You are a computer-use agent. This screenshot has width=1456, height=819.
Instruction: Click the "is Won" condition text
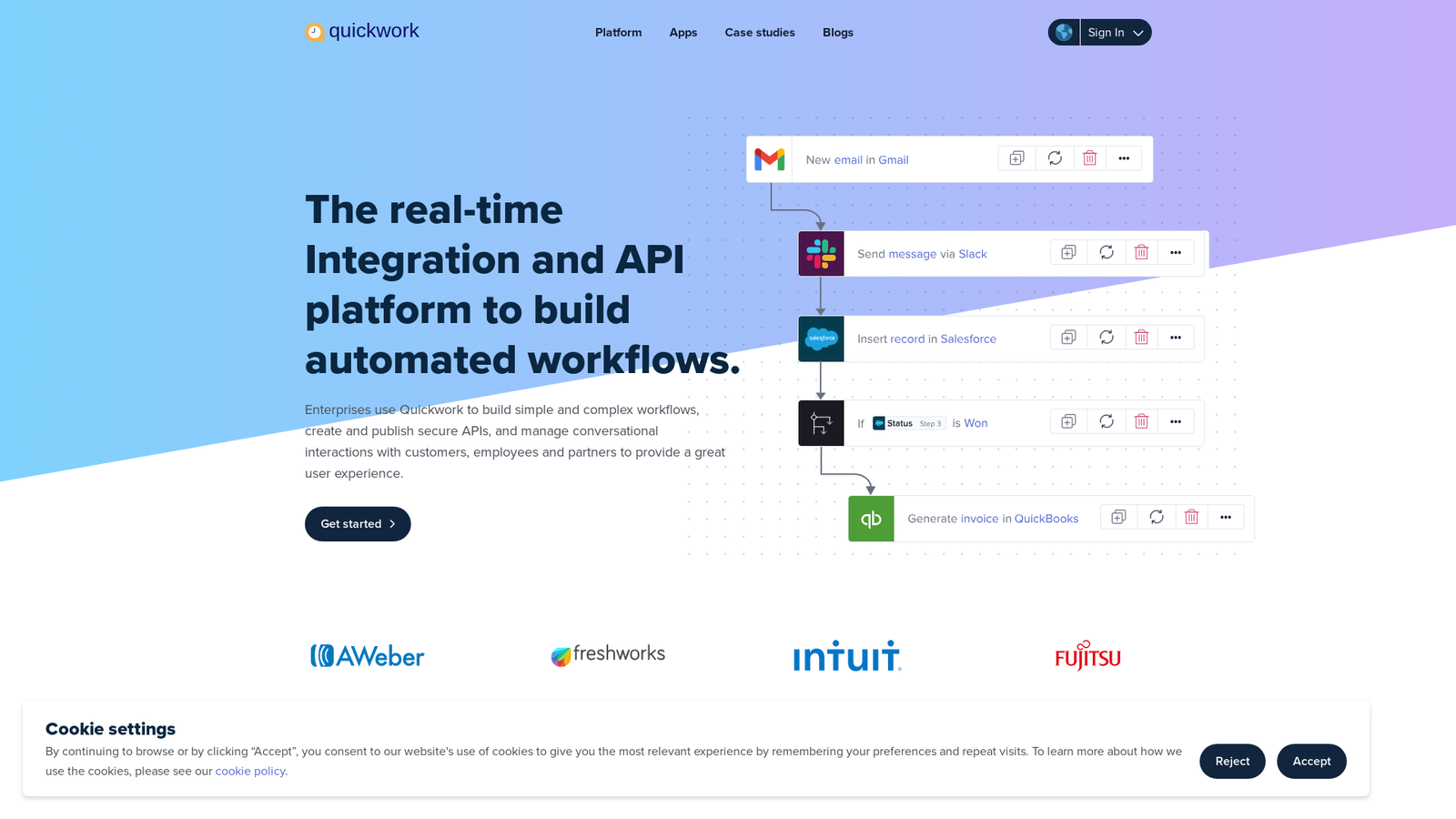tap(970, 423)
